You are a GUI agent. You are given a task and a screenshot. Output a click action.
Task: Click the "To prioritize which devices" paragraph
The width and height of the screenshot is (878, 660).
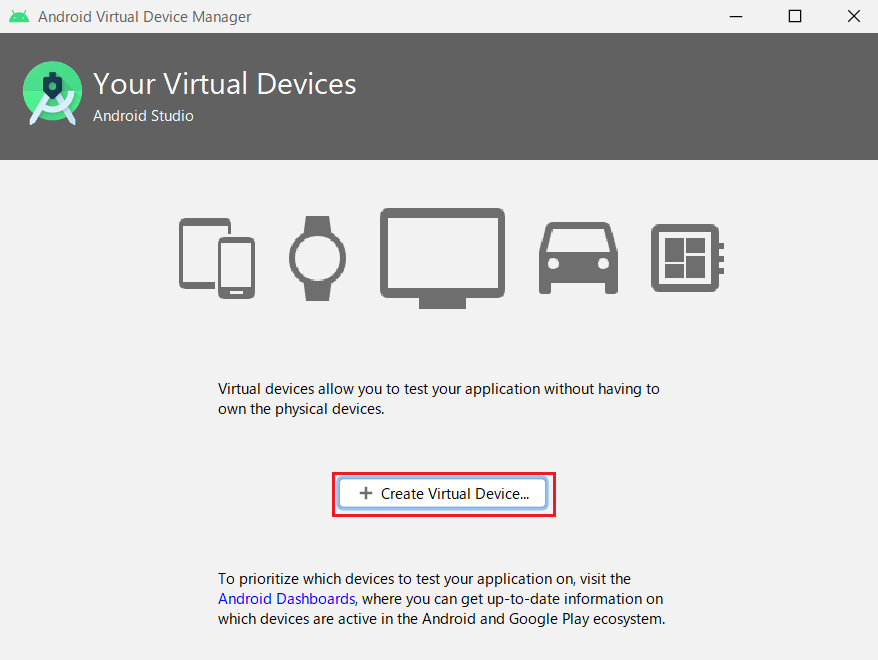point(440,599)
